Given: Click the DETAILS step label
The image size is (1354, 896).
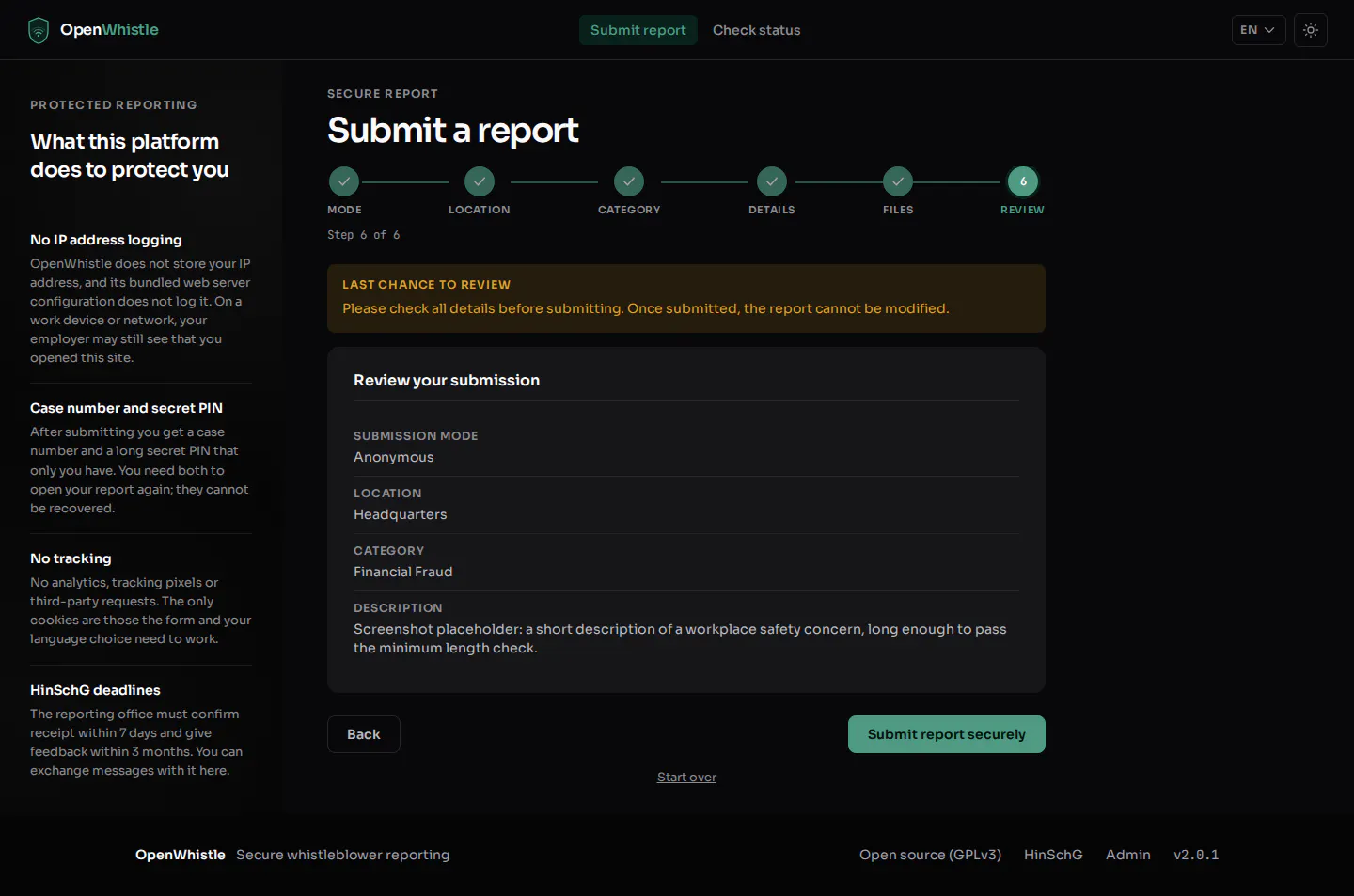Looking at the screenshot, I should click(772, 210).
